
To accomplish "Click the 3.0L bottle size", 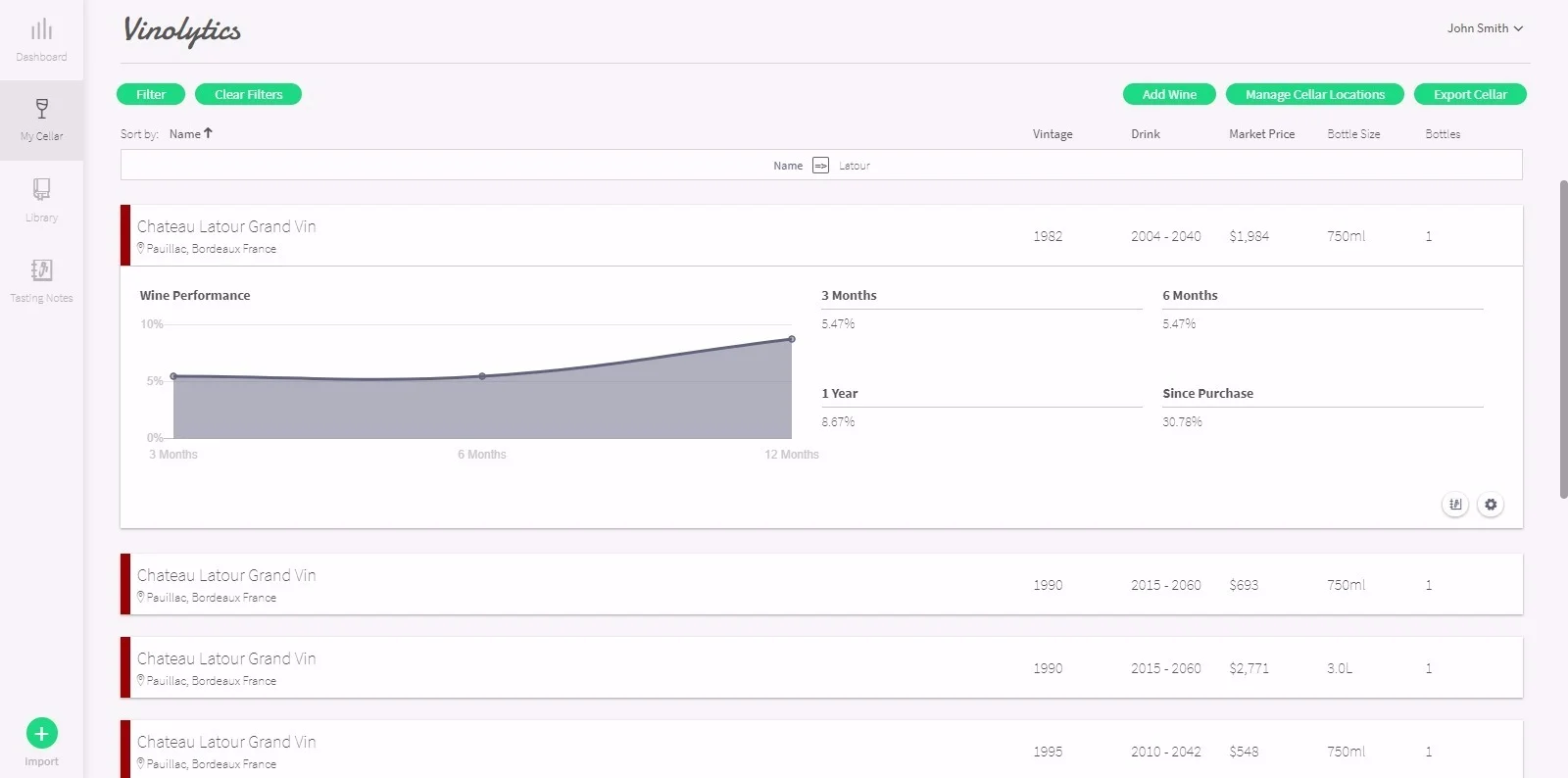I will tap(1340, 668).
